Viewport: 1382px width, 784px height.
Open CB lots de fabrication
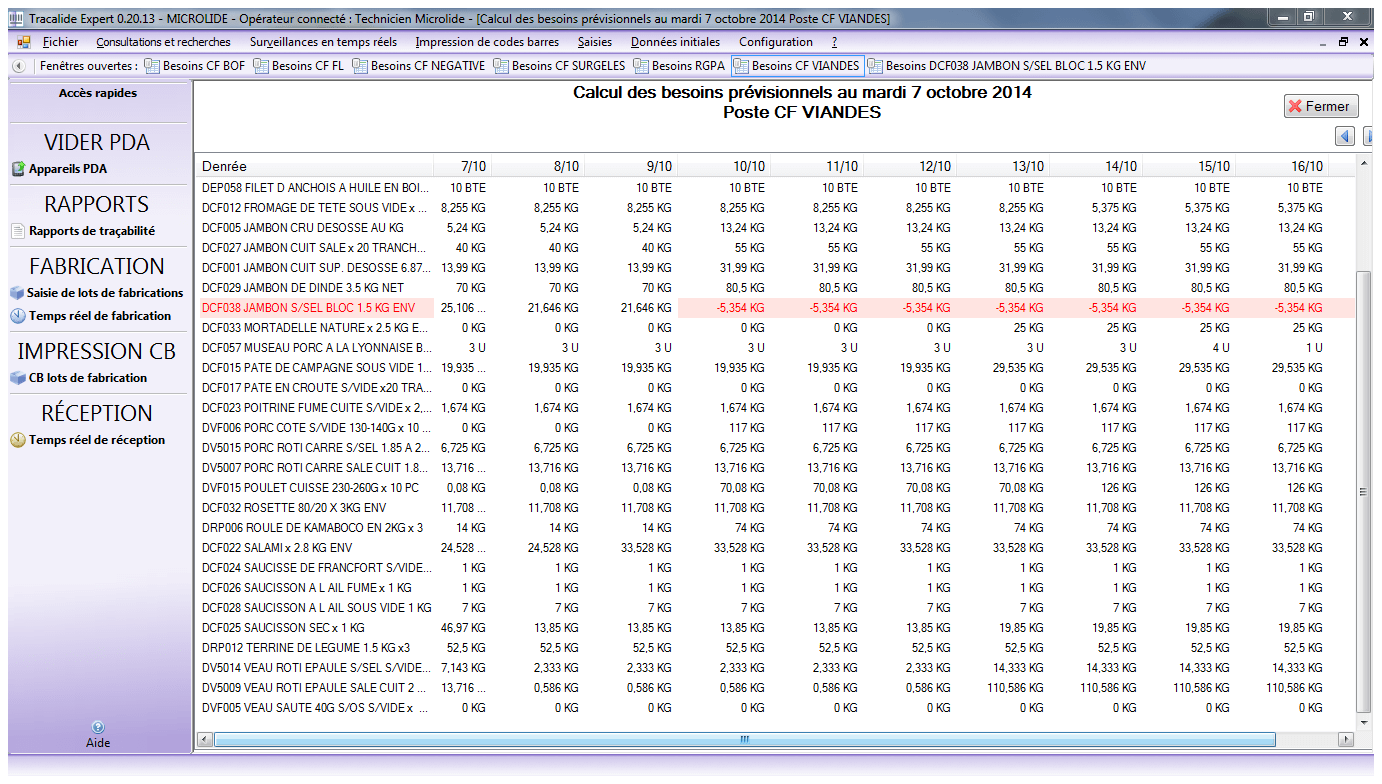[79, 378]
